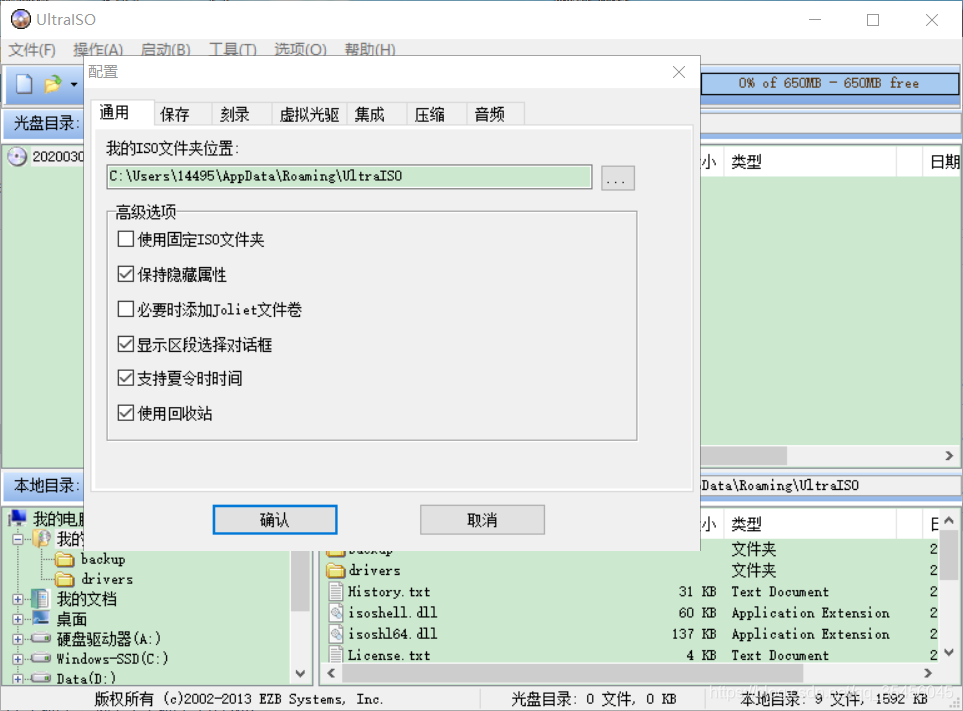Image resolution: width=963 pixels, height=711 pixels.
Task: Click the License.txt file icon
Action: [x=335, y=655]
